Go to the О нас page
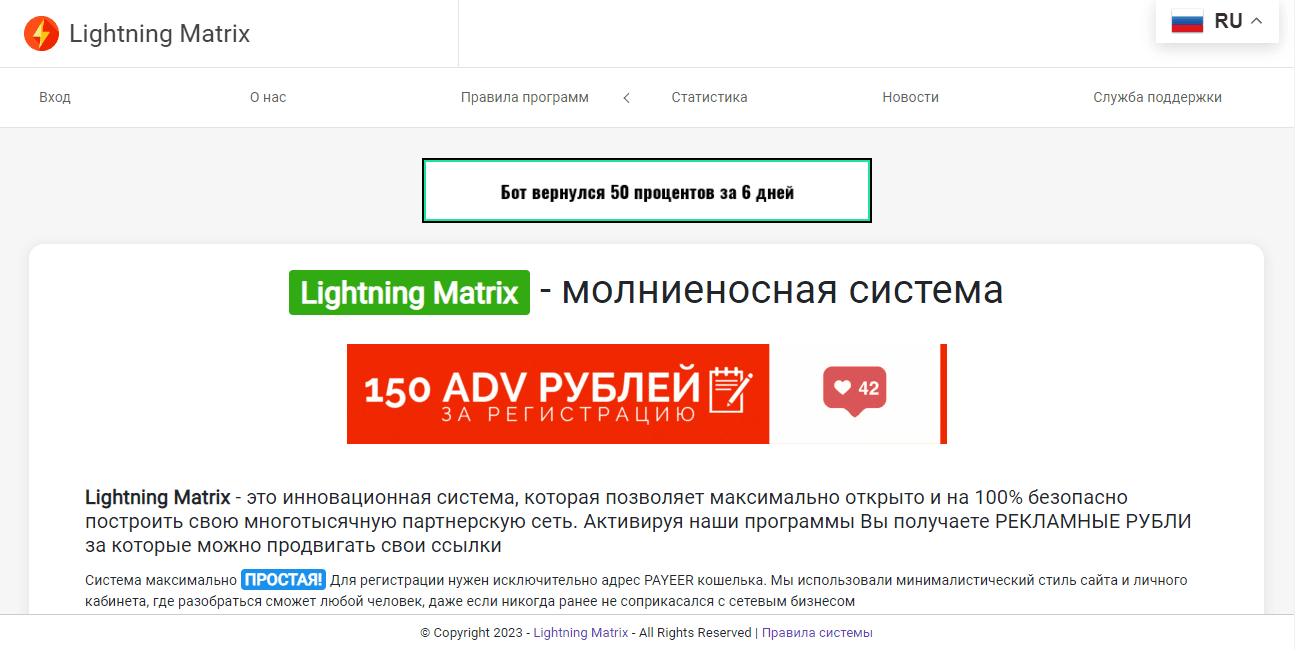 point(268,97)
